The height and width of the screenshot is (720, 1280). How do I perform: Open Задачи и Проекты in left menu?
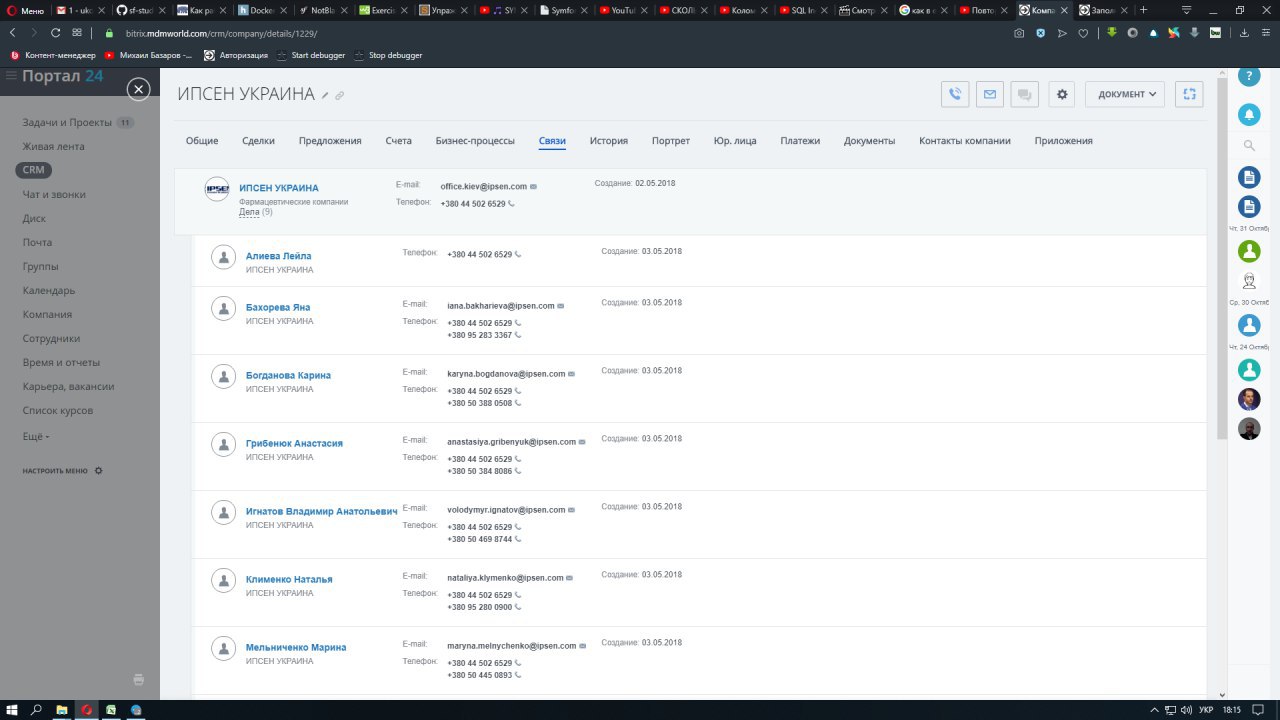67,122
